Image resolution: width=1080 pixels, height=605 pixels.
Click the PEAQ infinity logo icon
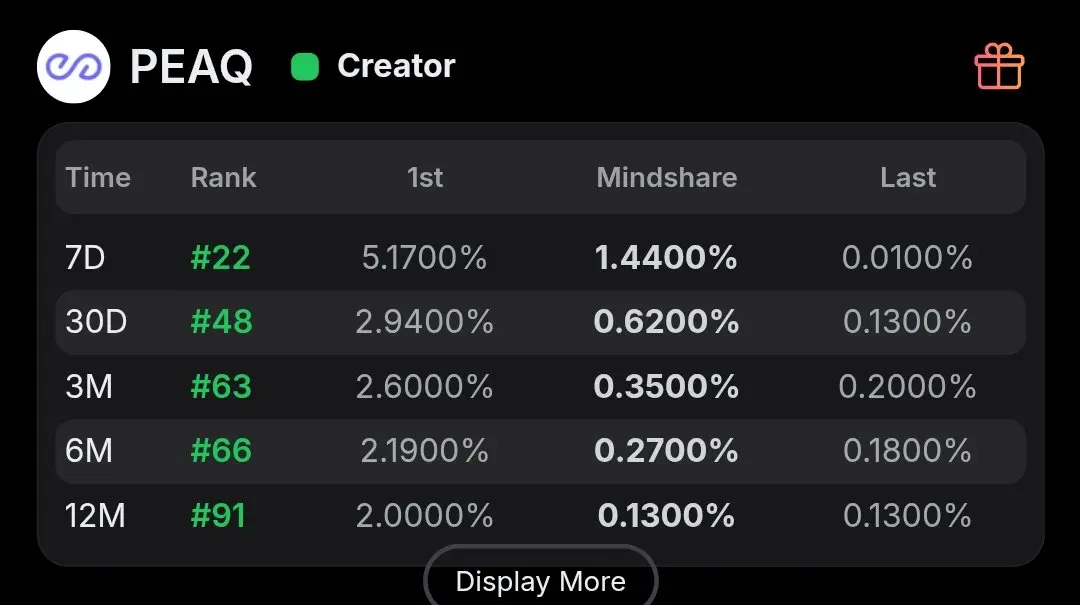click(x=74, y=67)
